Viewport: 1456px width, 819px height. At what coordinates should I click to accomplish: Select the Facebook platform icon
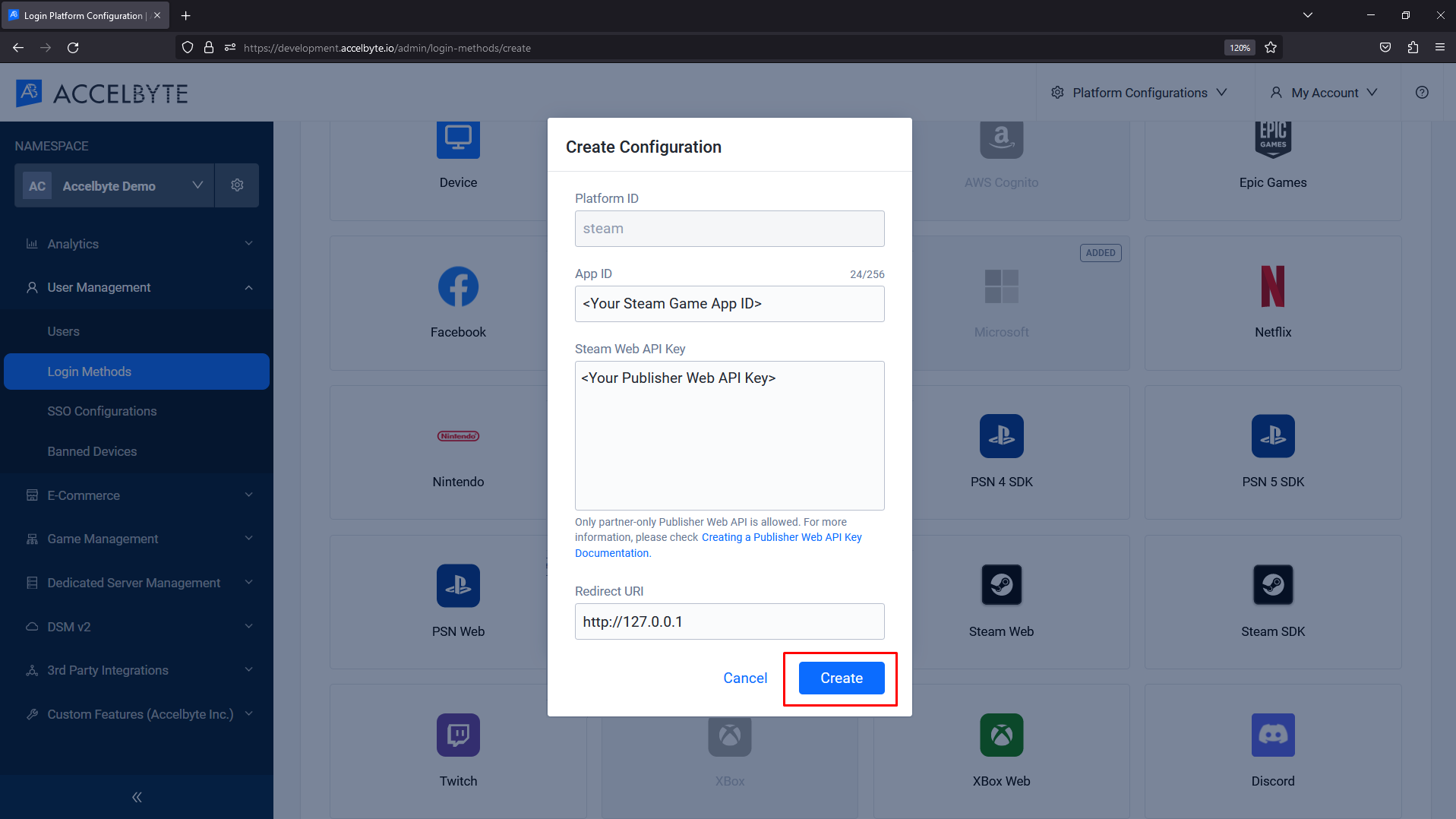(x=458, y=286)
